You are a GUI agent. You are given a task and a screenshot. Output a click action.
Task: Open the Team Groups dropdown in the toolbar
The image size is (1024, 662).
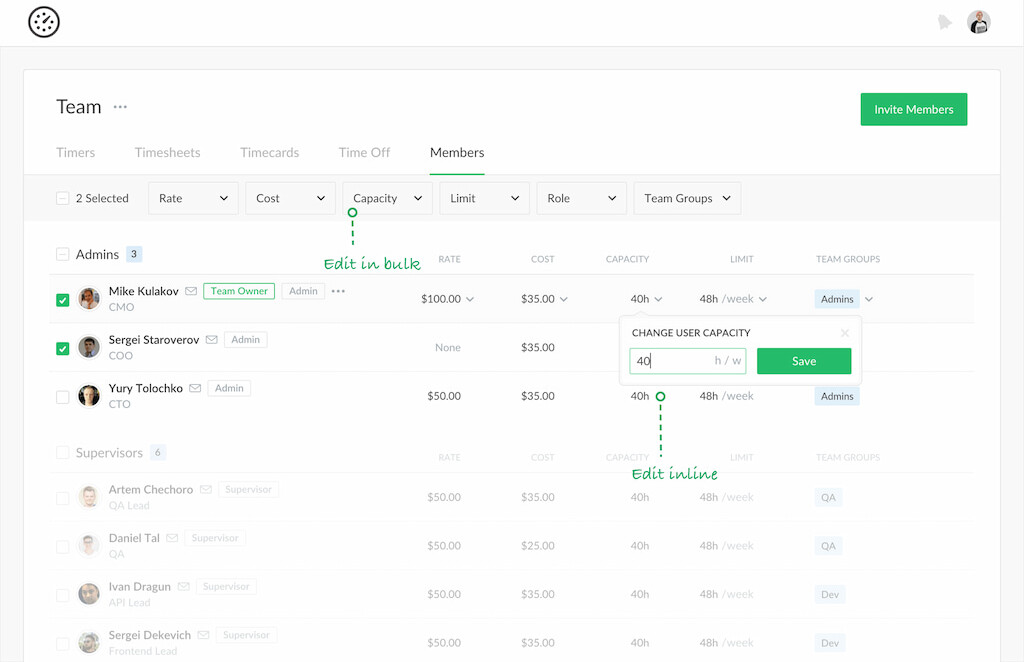coord(687,198)
